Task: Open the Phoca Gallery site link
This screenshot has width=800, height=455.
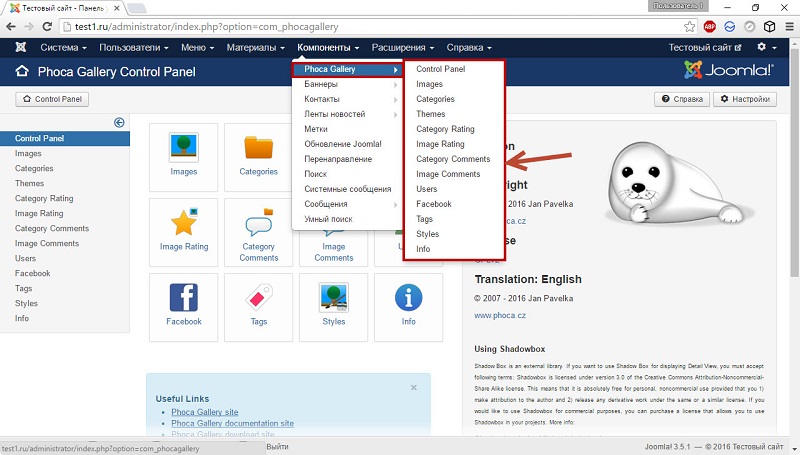Action: point(205,412)
